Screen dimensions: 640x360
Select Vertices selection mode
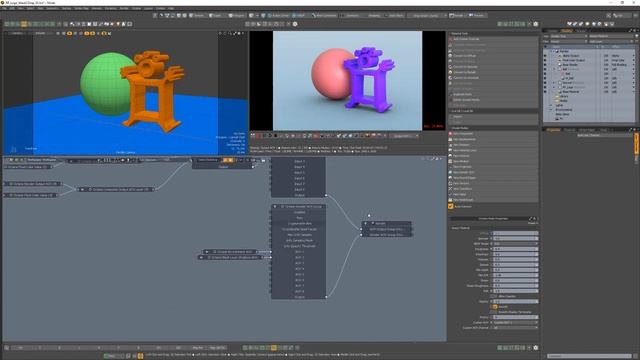[x=197, y=16]
